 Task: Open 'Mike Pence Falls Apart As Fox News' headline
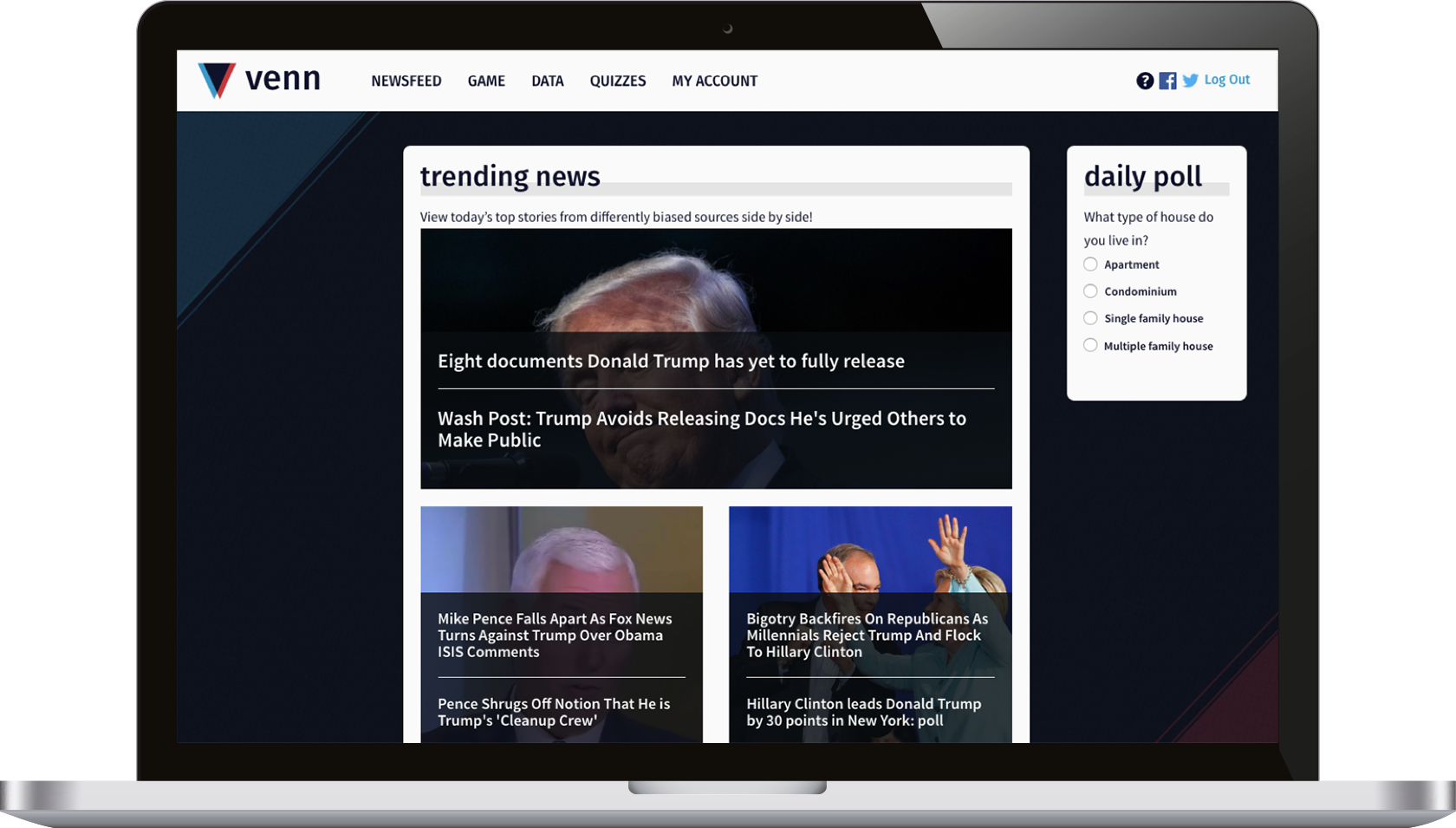555,636
